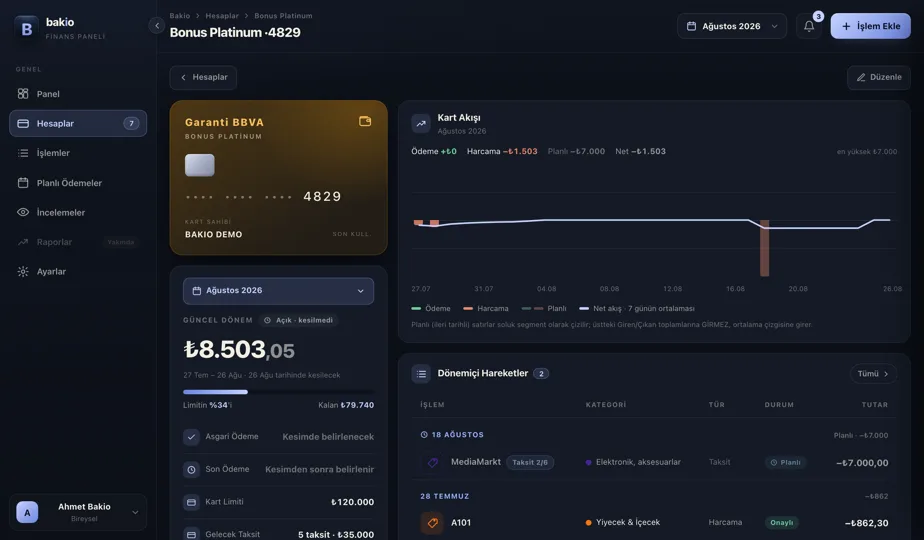Click the Kart Limiti card icon
The height and width of the screenshot is (540, 924).
191,502
